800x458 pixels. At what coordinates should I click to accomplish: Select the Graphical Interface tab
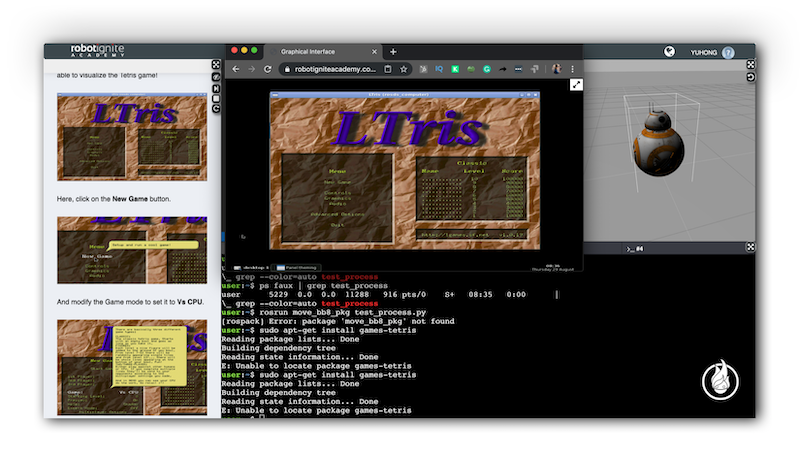[x=323, y=52]
